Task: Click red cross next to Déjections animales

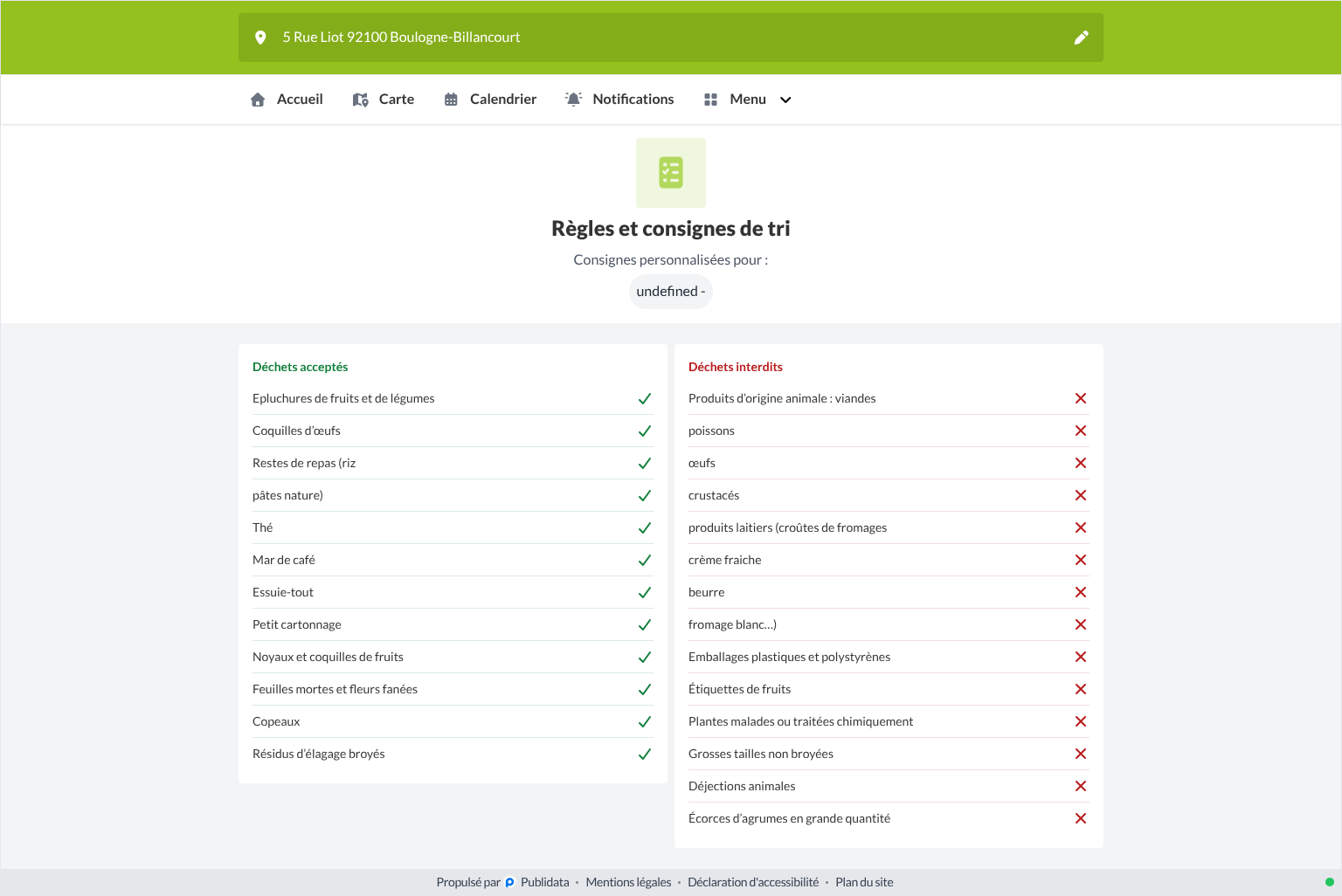Action: (x=1081, y=786)
